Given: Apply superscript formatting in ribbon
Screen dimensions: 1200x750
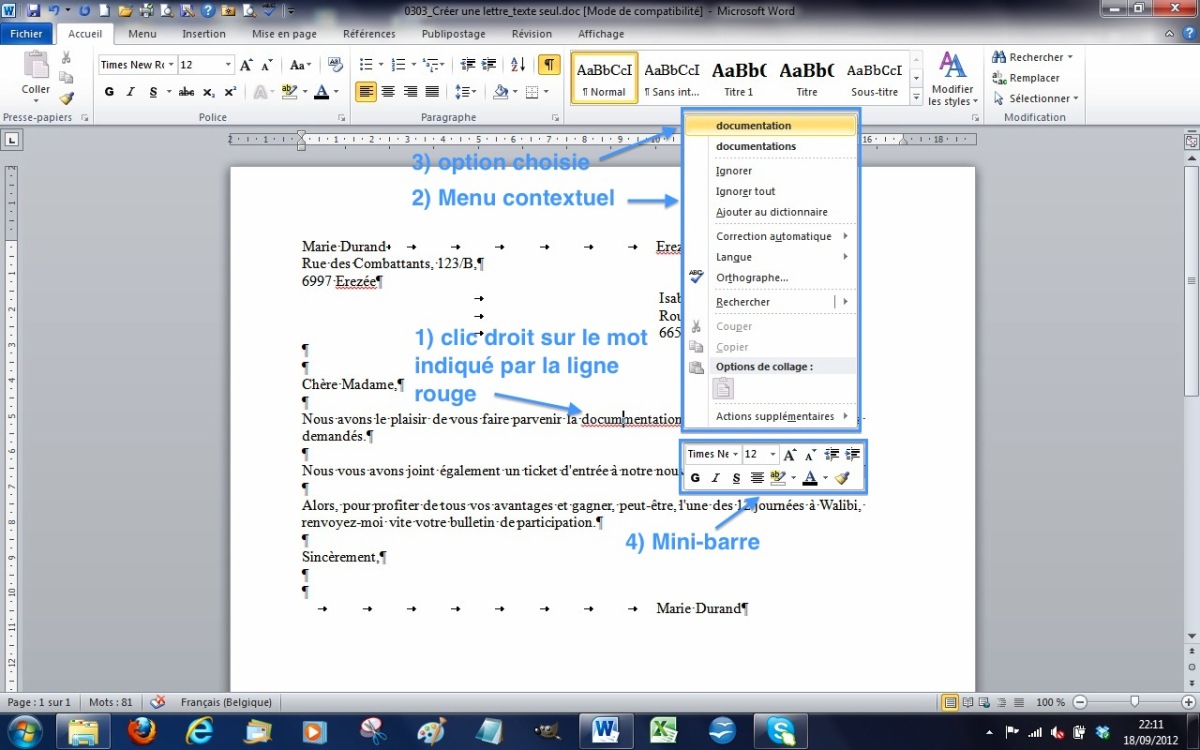Looking at the screenshot, I should (230, 92).
